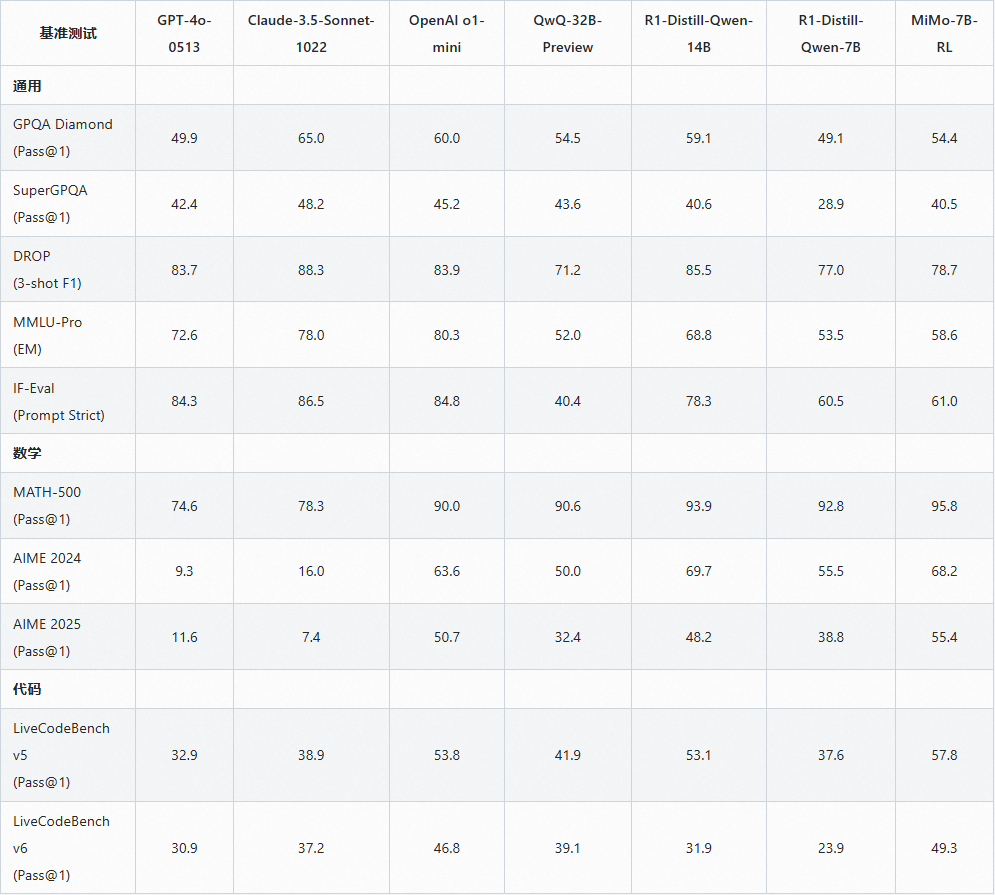Click the QwQ-32B-Preview header cell
The width and height of the screenshot is (995, 895).
pyautogui.click(x=567, y=34)
